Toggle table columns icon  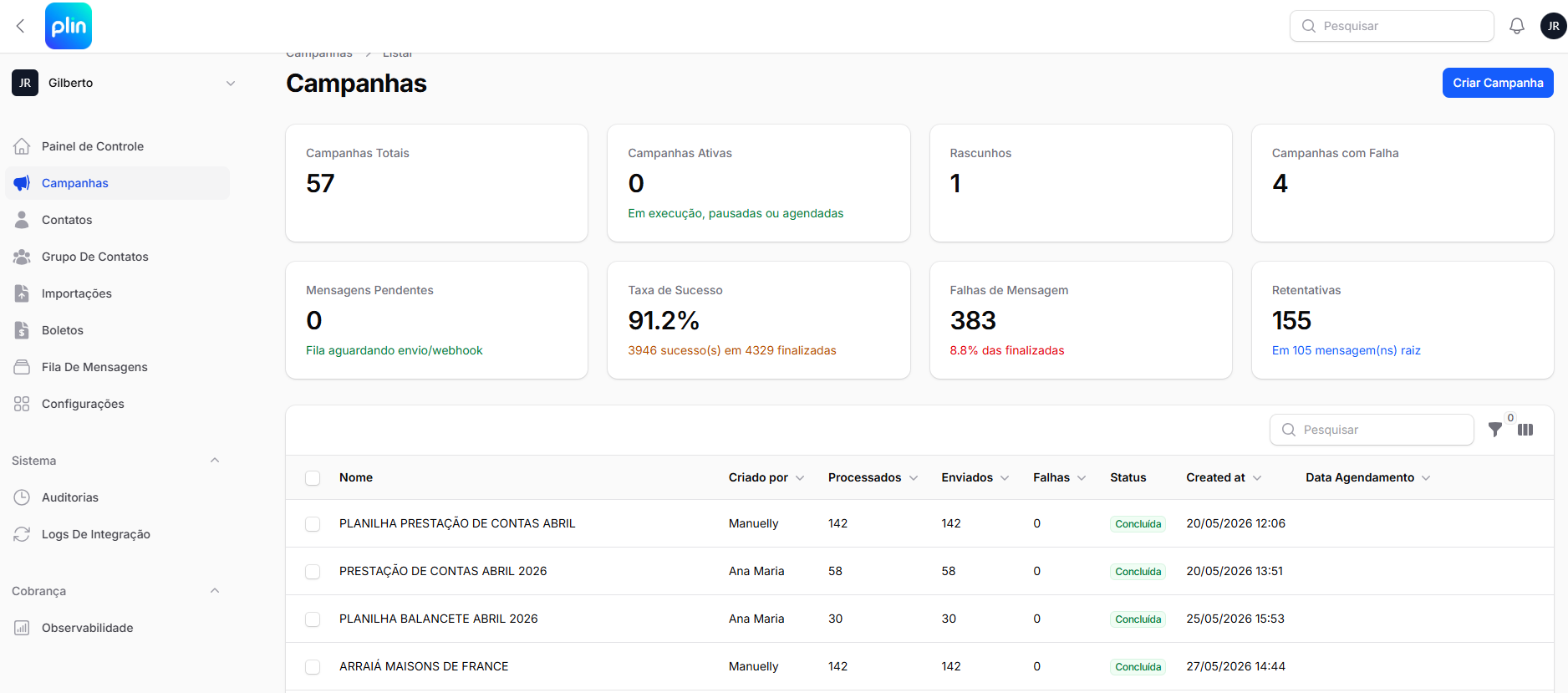[x=1525, y=430]
